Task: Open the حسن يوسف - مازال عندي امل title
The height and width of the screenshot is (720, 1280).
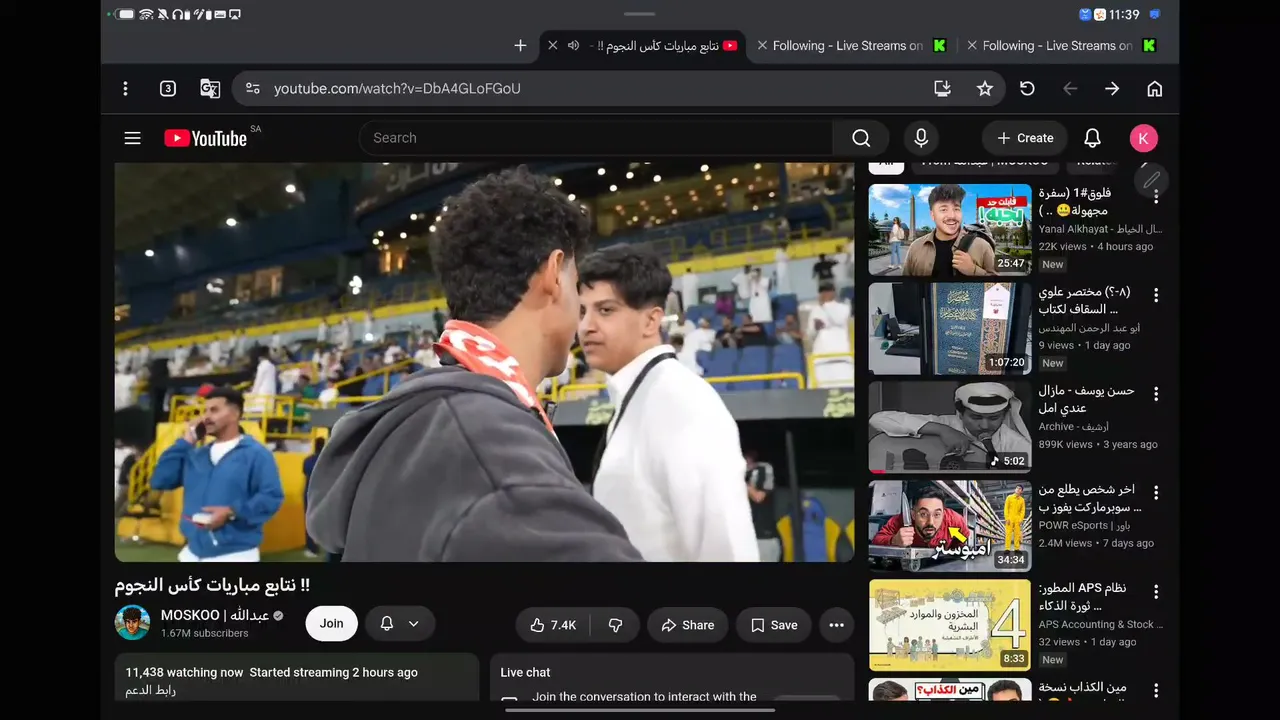Action: [1087, 399]
